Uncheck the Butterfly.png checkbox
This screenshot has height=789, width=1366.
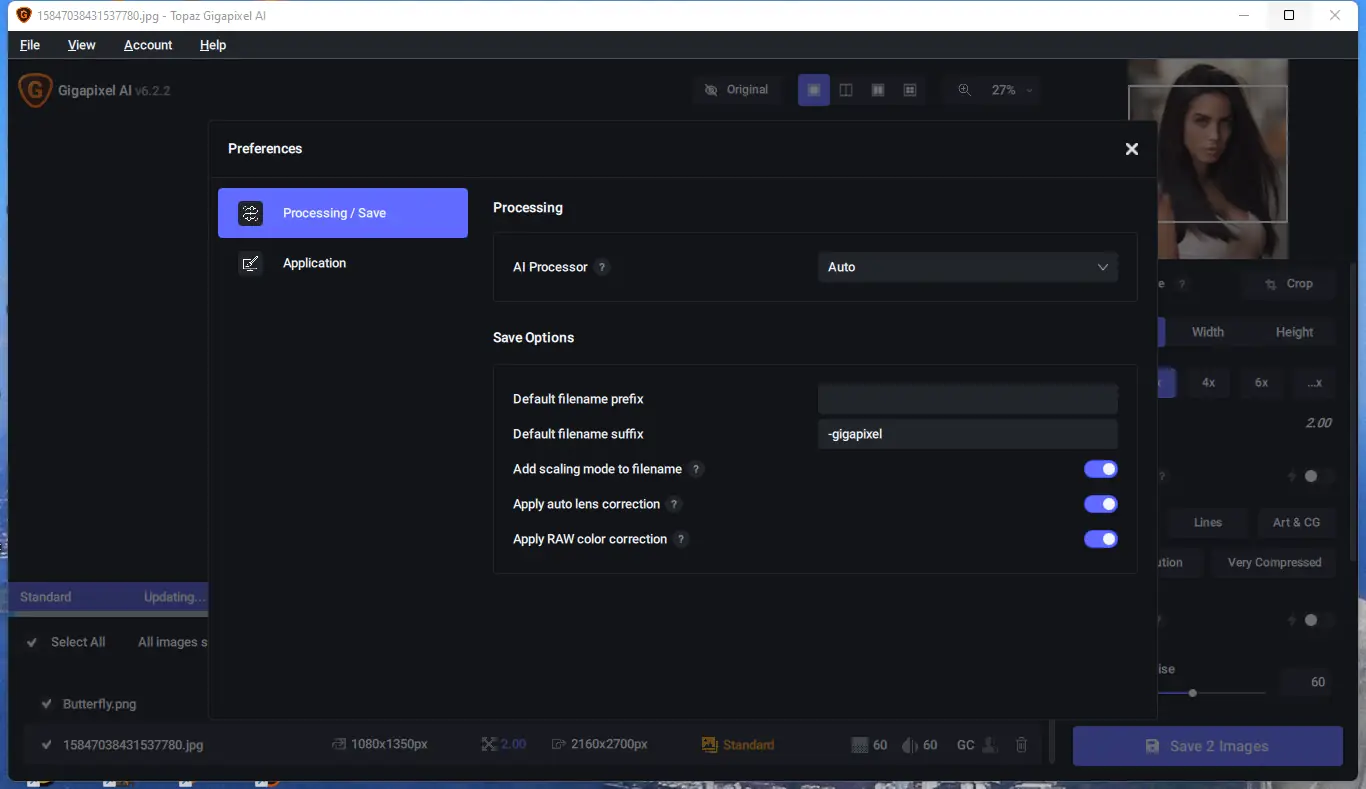click(x=46, y=704)
